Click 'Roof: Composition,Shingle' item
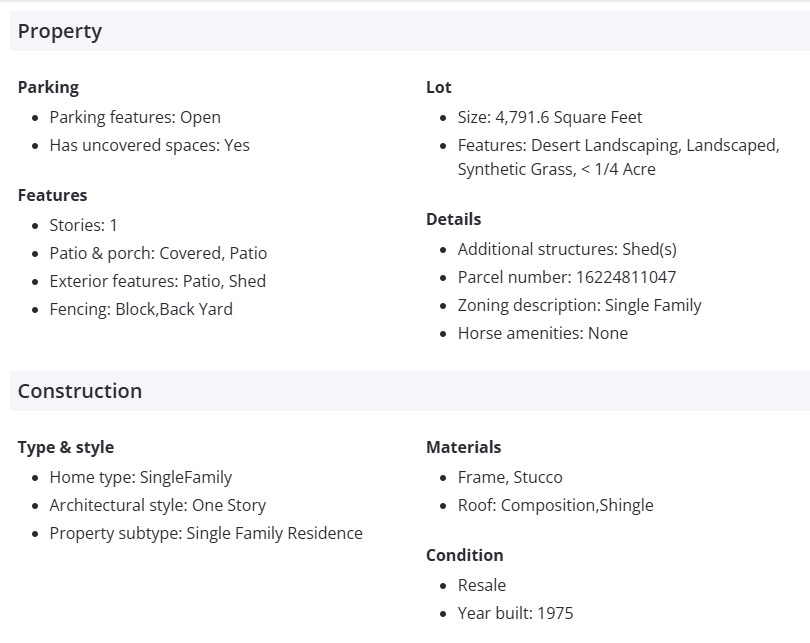 pyautogui.click(x=555, y=505)
